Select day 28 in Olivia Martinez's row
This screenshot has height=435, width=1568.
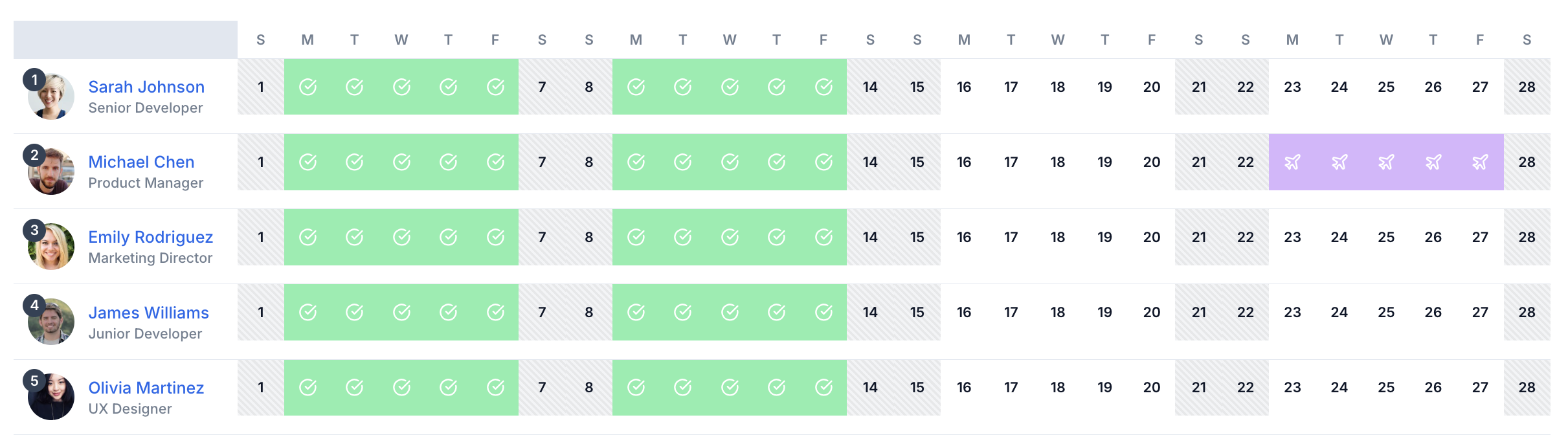[x=1527, y=387]
